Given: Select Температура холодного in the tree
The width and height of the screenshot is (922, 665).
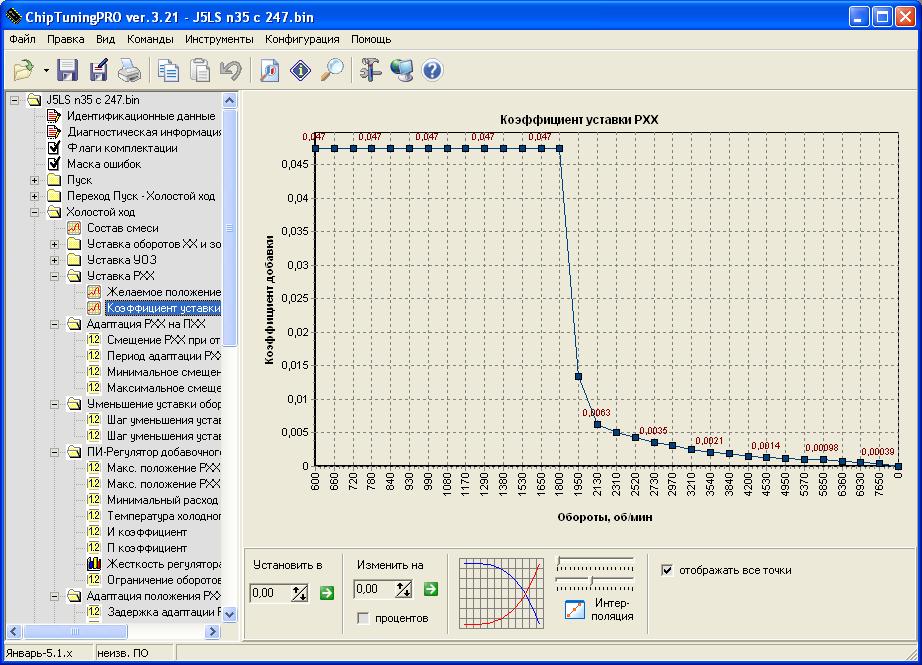Looking at the screenshot, I should point(163,516).
